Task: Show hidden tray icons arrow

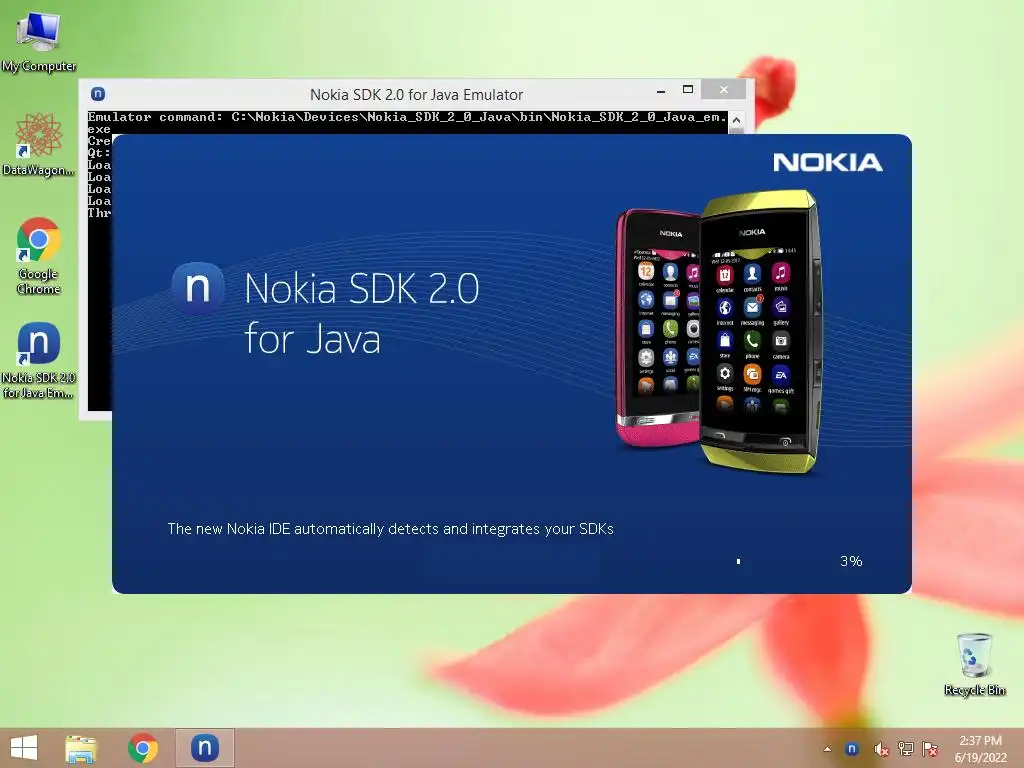Action: tap(827, 749)
